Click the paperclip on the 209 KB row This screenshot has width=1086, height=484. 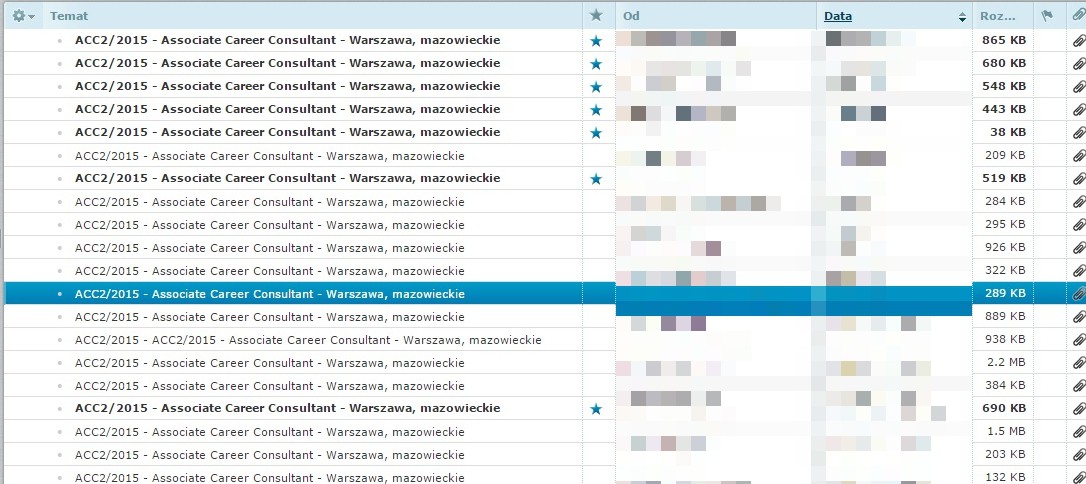(1078, 156)
